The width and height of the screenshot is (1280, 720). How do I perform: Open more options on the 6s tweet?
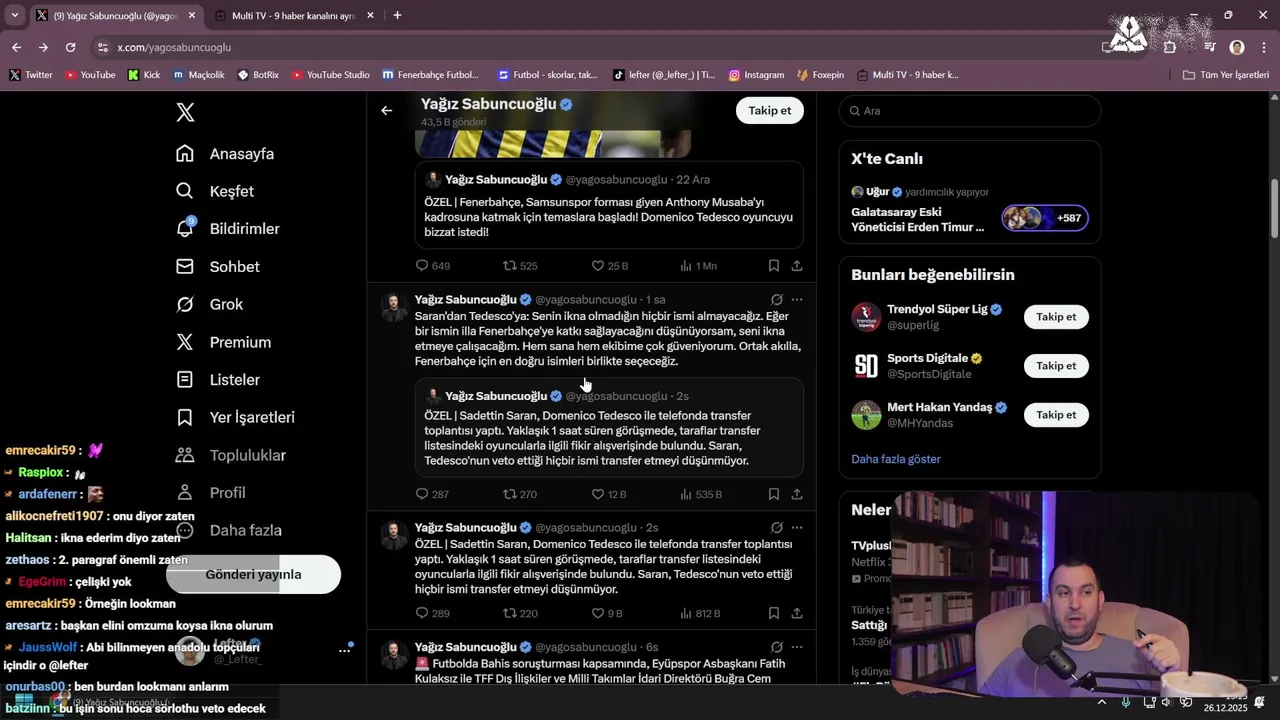coord(797,647)
